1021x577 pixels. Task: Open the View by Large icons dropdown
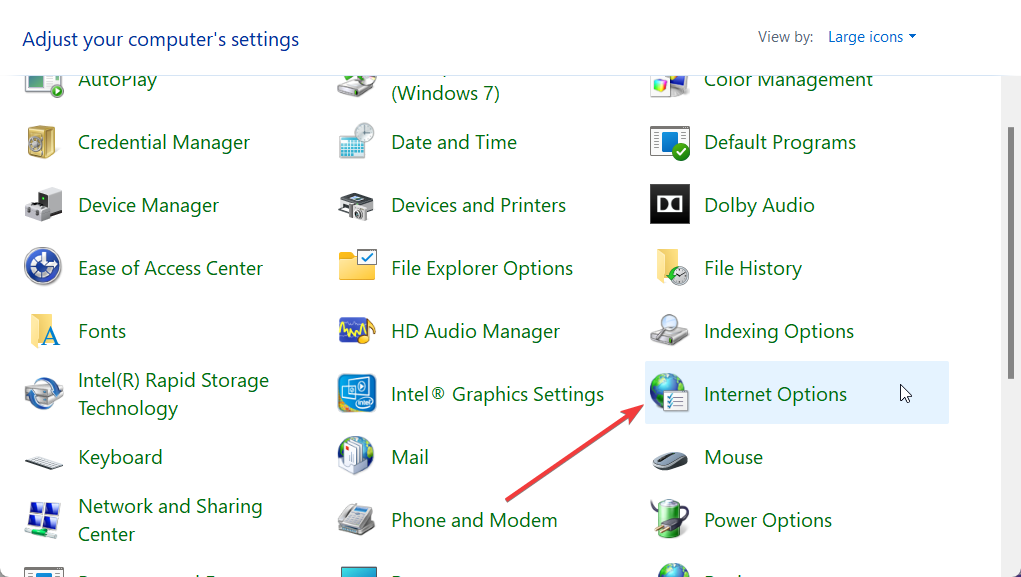pyautogui.click(x=872, y=37)
